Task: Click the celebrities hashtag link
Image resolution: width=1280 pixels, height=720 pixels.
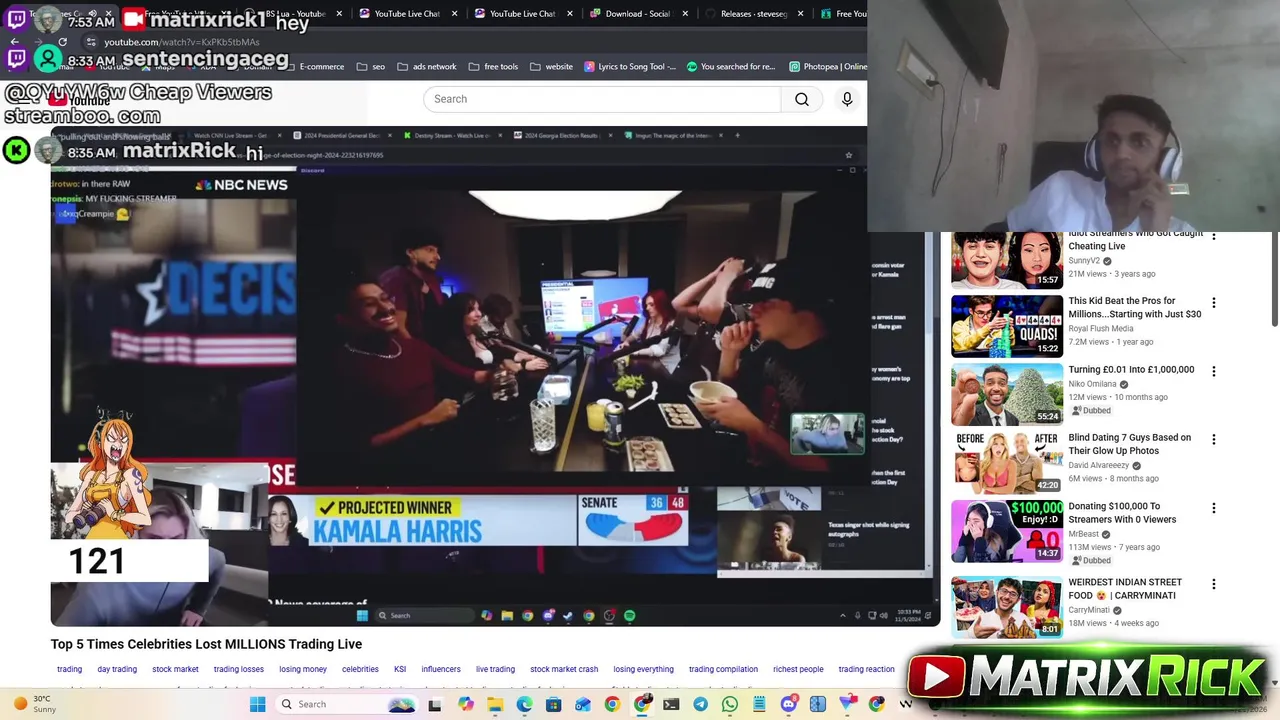Action: [x=360, y=669]
